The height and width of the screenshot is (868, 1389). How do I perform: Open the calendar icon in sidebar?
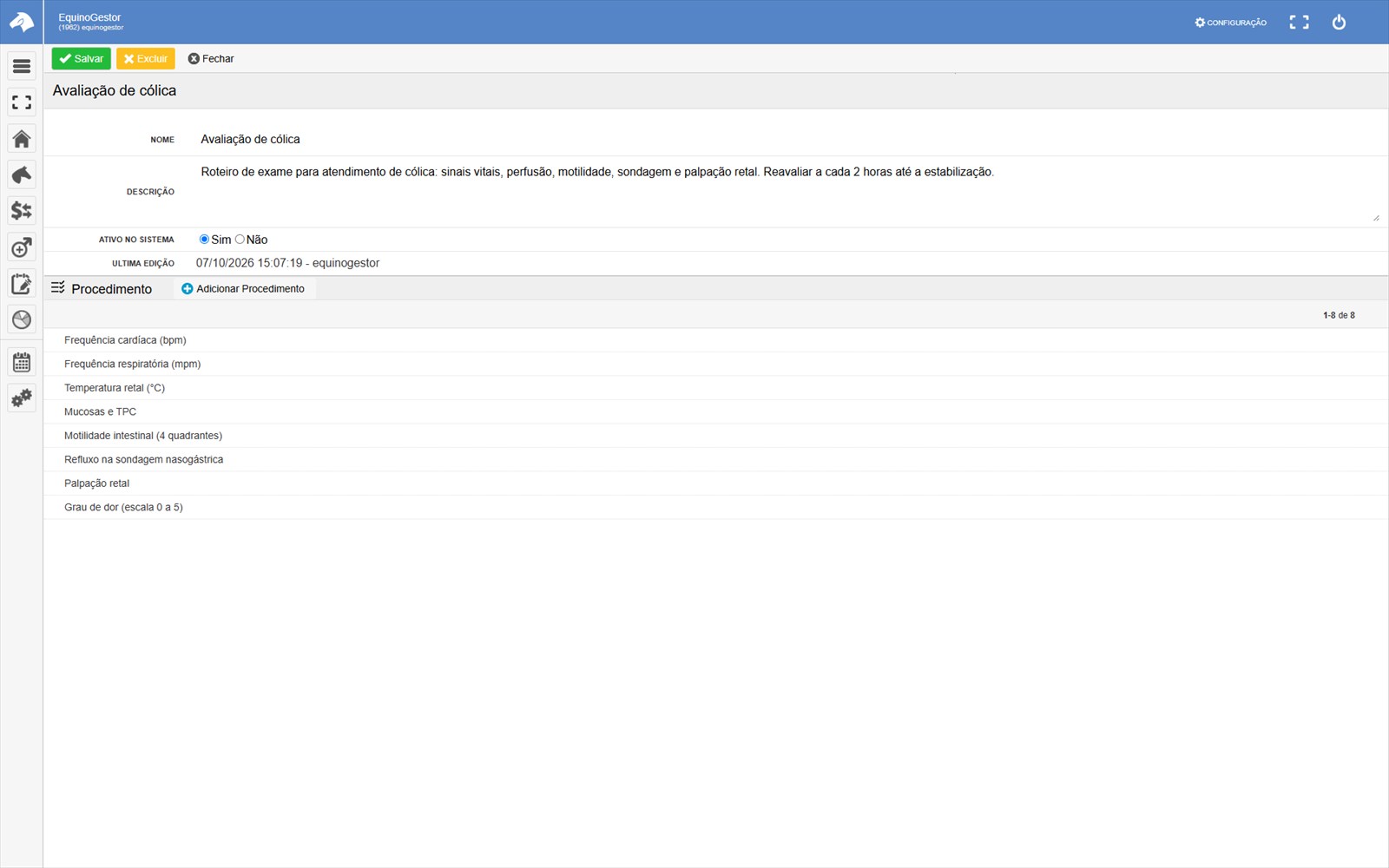pyautogui.click(x=22, y=362)
